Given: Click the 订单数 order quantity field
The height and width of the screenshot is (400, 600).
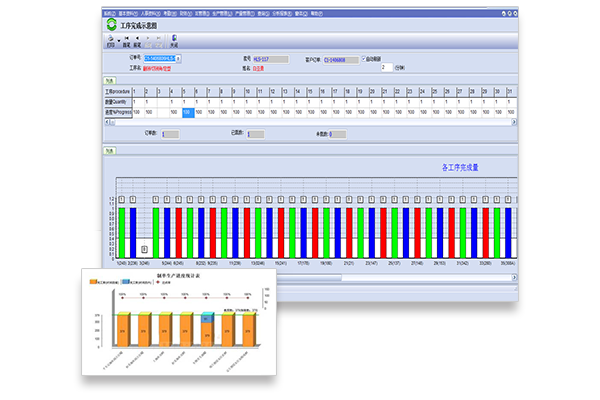Looking at the screenshot, I should 170,134.
